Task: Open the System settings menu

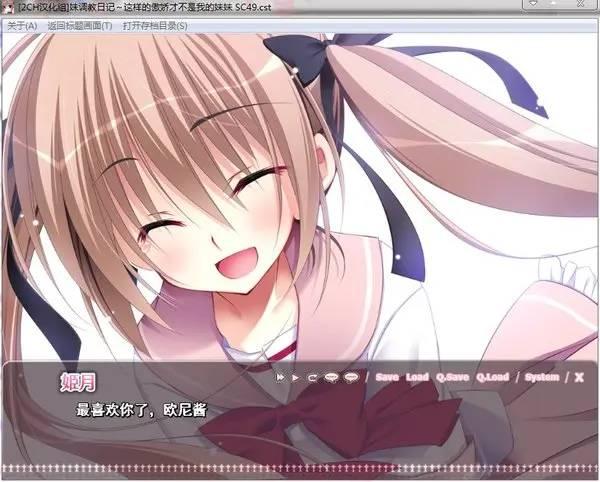Action: [x=542, y=378]
